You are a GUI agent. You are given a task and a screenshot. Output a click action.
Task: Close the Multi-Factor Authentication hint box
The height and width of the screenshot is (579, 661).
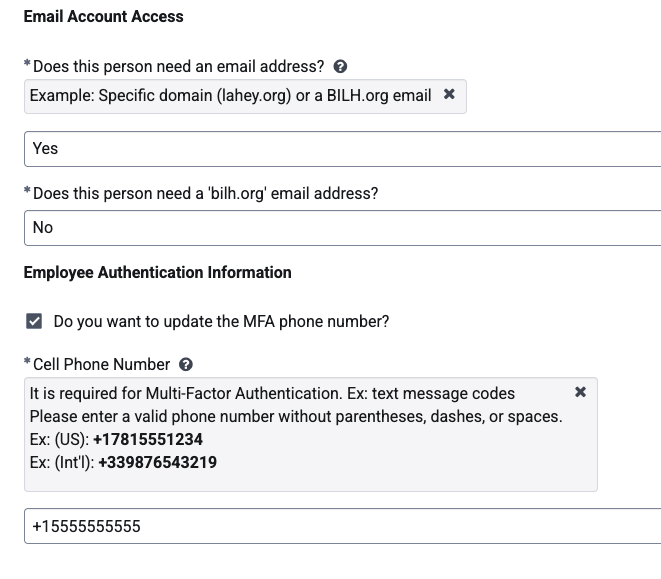(580, 392)
